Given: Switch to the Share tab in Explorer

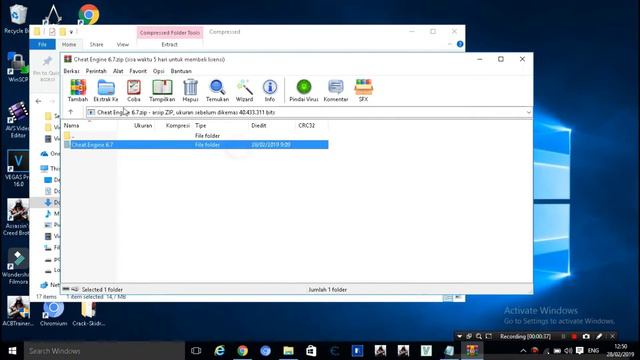Looking at the screenshot, I should point(96,44).
